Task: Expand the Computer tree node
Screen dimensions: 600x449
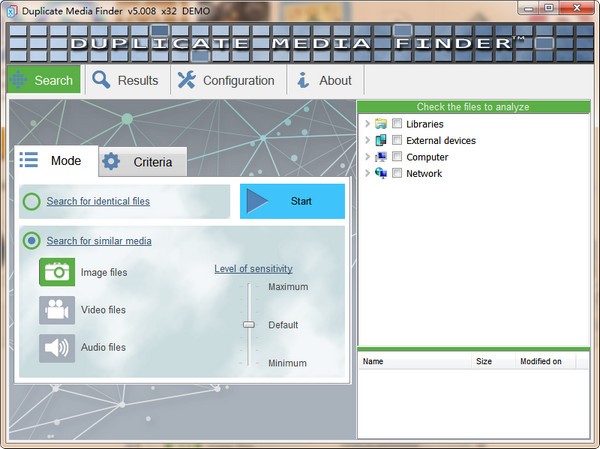Action: [367, 157]
